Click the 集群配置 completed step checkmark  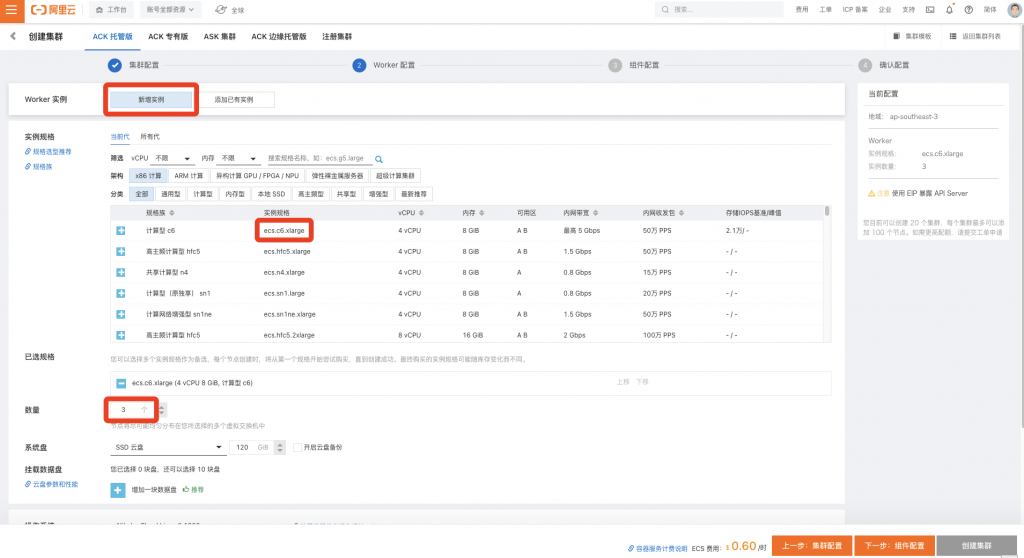click(x=114, y=65)
